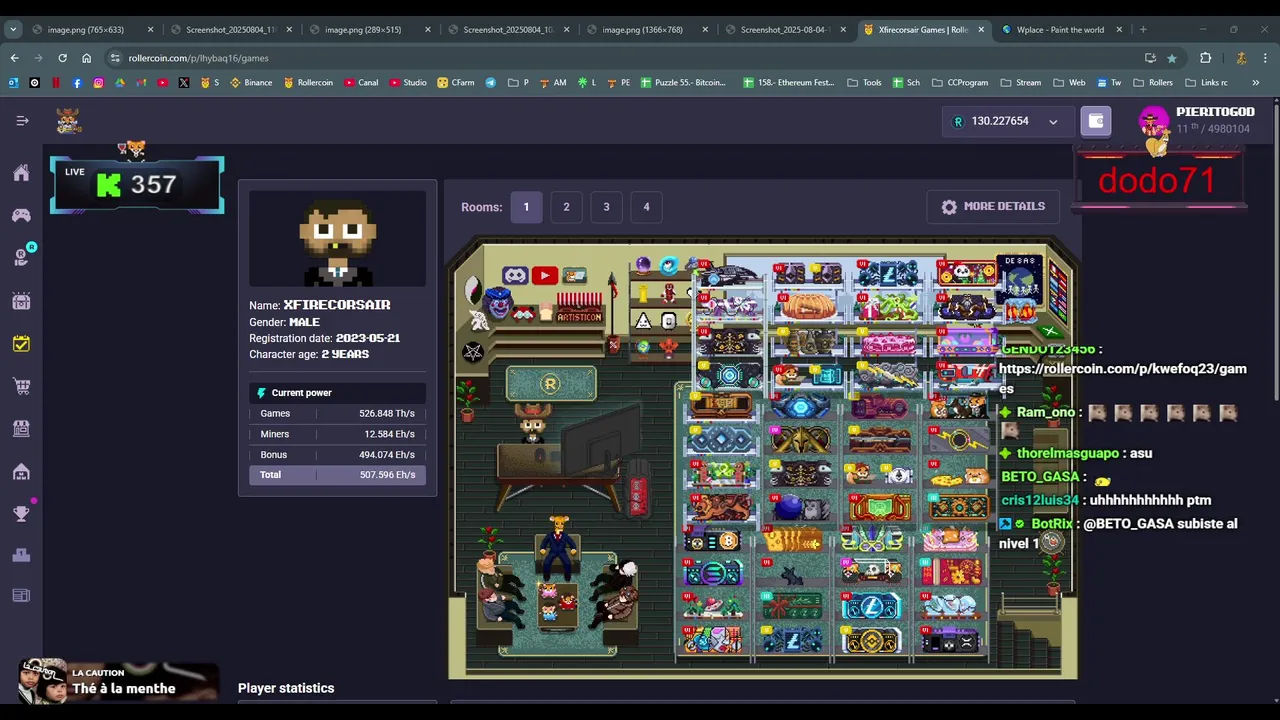Open the news page icon in sidebar

[21, 596]
